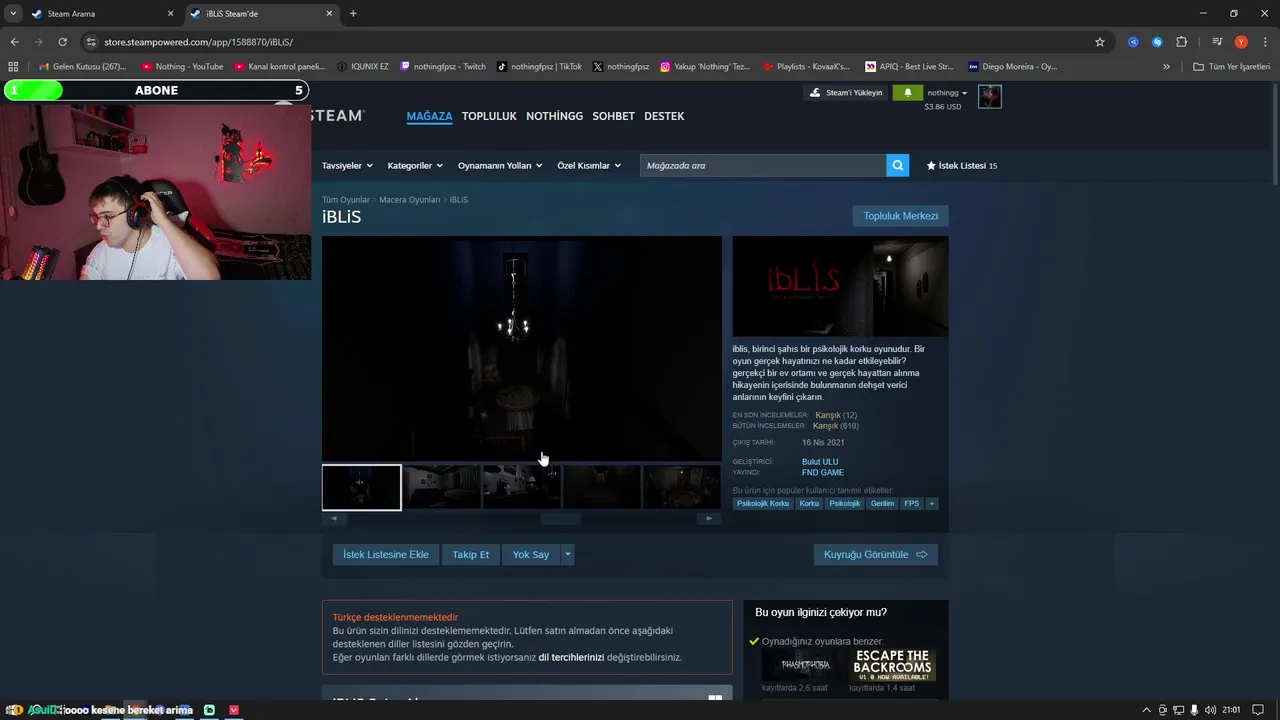Open TOPLULUK community menu
Image resolution: width=1280 pixels, height=720 pixels.
click(x=489, y=116)
